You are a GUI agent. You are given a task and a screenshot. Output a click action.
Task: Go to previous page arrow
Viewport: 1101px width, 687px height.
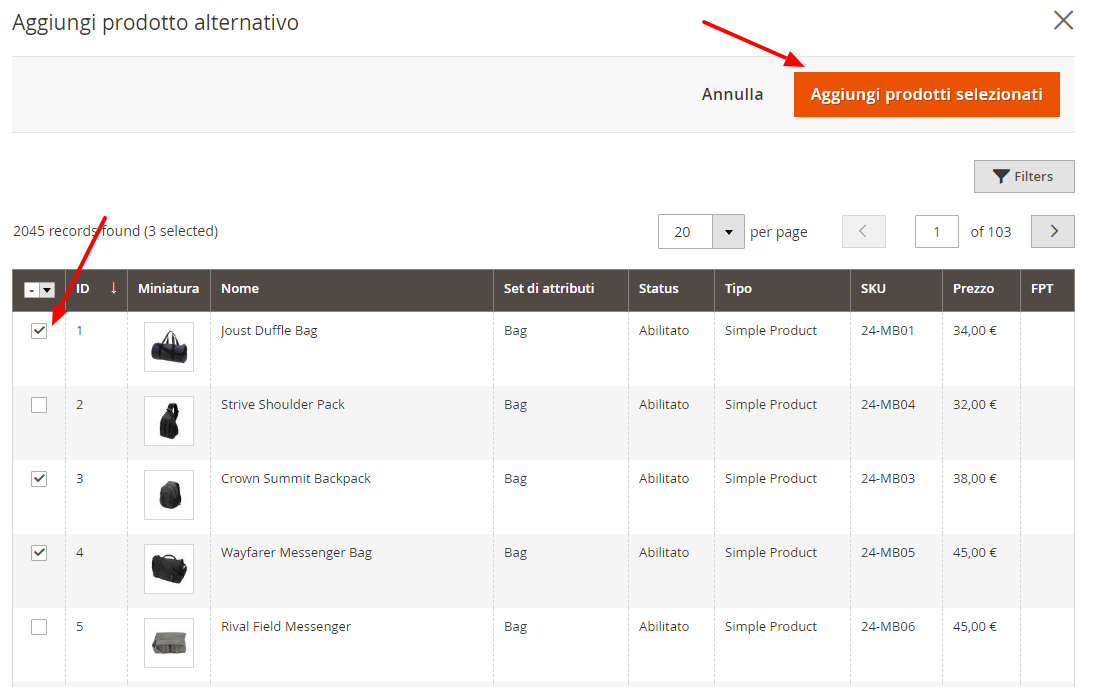click(864, 231)
